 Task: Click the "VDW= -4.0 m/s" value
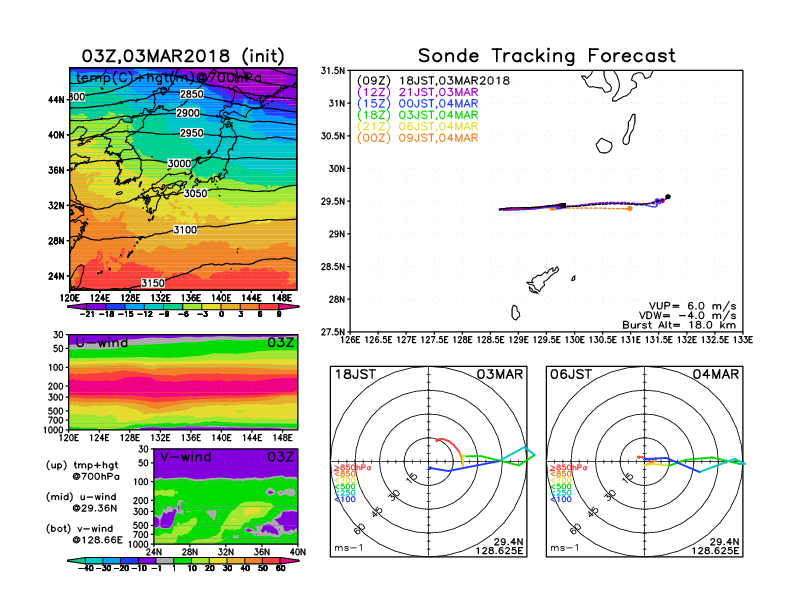point(687,316)
